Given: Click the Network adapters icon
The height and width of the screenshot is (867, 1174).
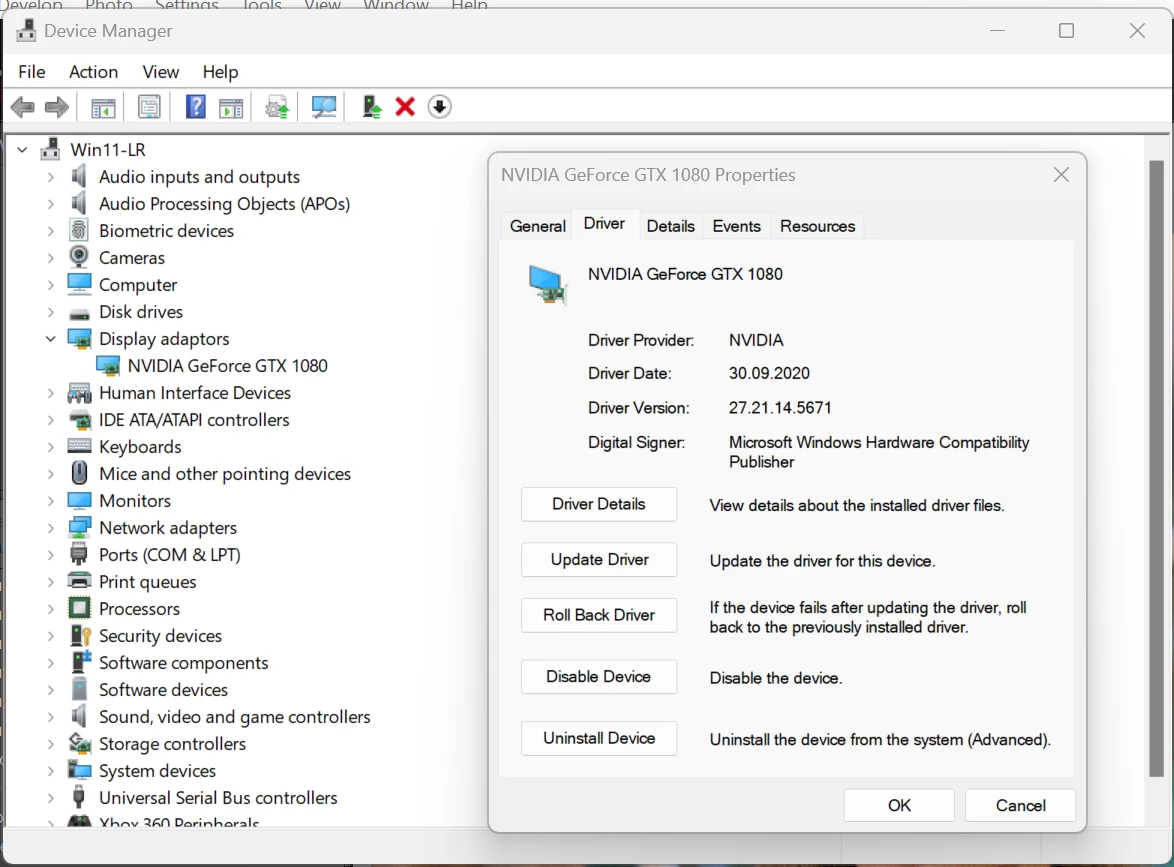Looking at the screenshot, I should coord(79,527).
